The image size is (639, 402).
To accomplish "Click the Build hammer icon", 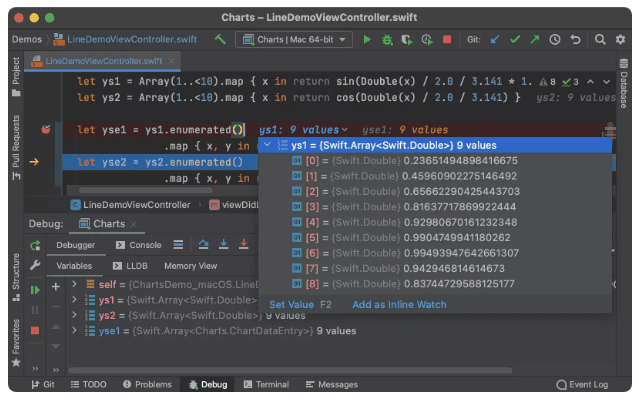I will point(220,39).
